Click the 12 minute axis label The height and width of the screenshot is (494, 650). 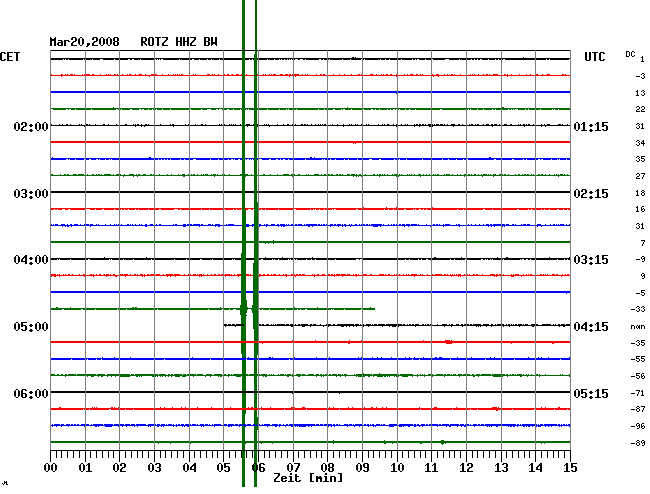click(466, 468)
